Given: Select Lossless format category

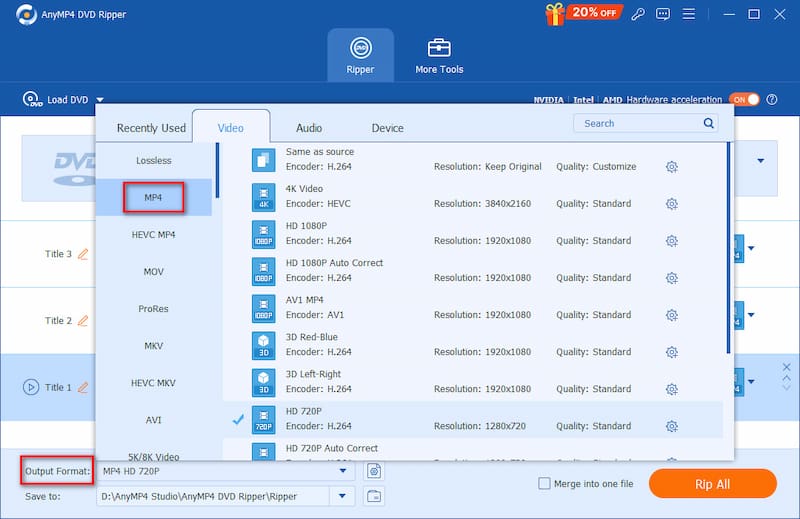Looking at the screenshot, I should (154, 161).
